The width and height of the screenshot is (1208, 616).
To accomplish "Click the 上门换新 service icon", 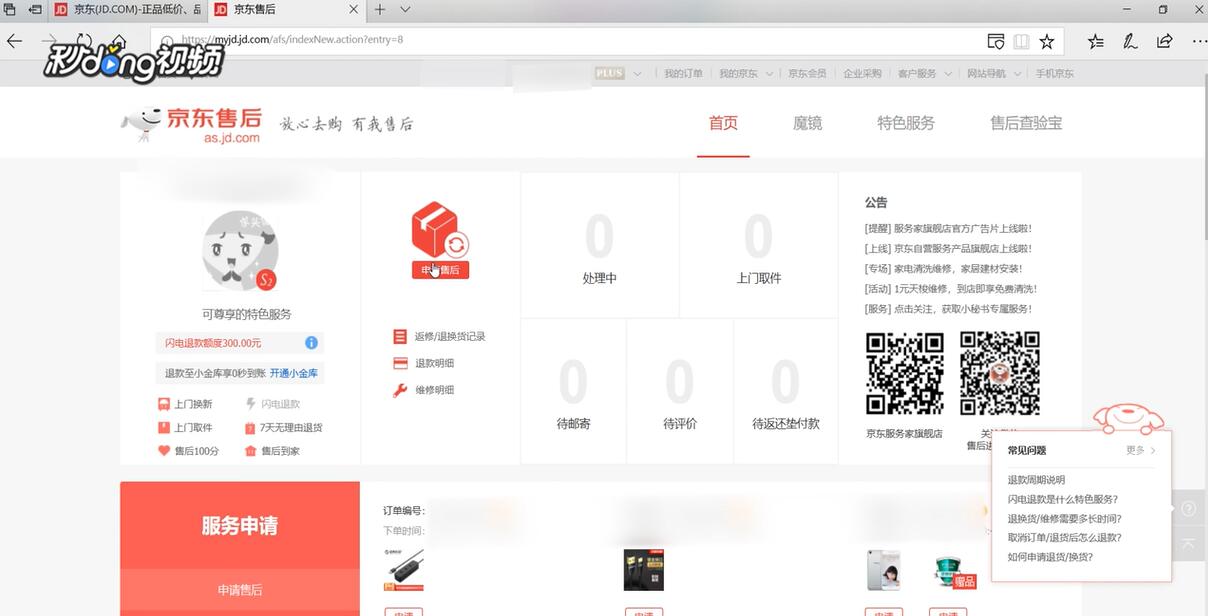I will [x=164, y=404].
